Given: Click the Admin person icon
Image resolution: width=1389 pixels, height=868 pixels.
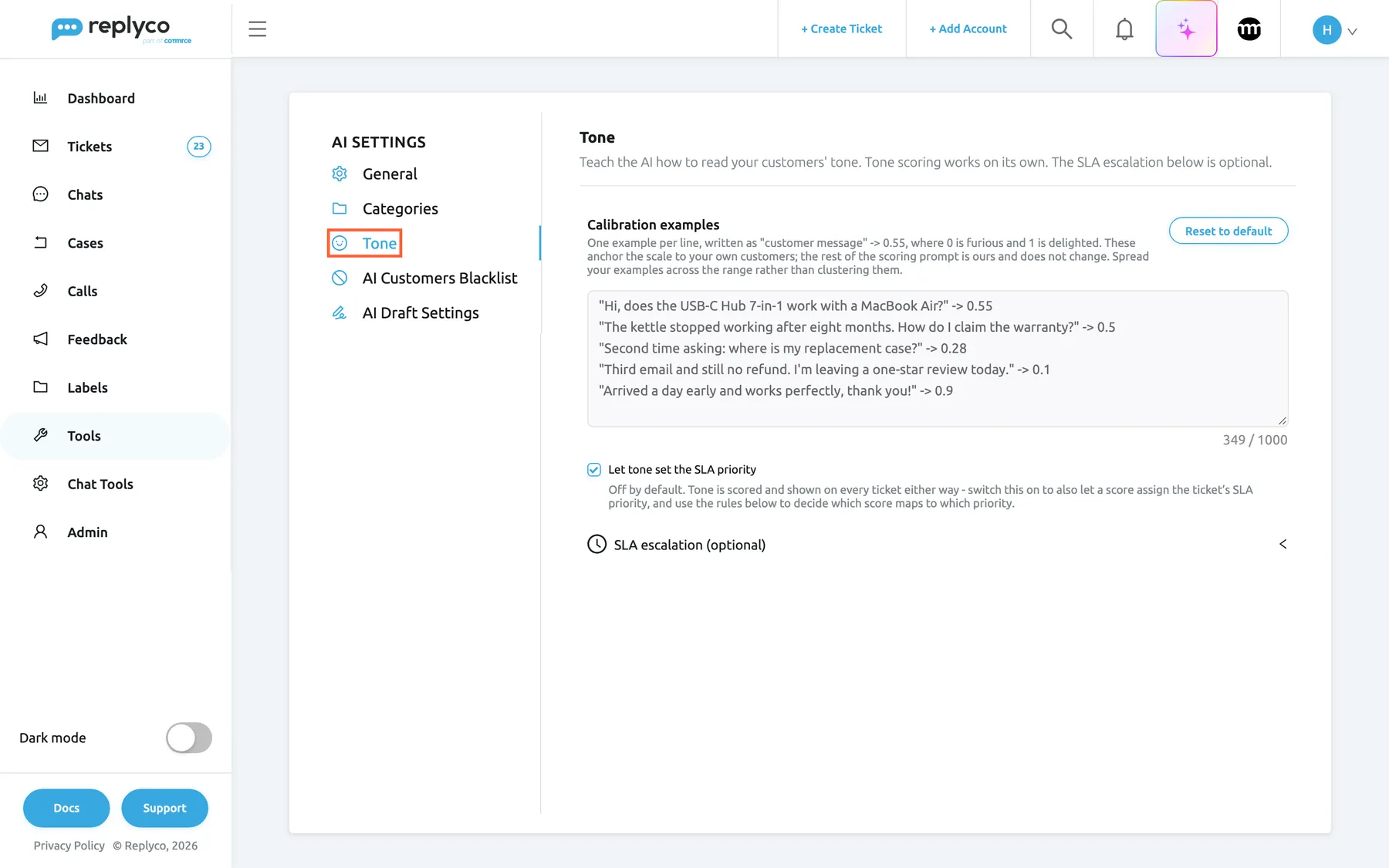Looking at the screenshot, I should (40, 532).
